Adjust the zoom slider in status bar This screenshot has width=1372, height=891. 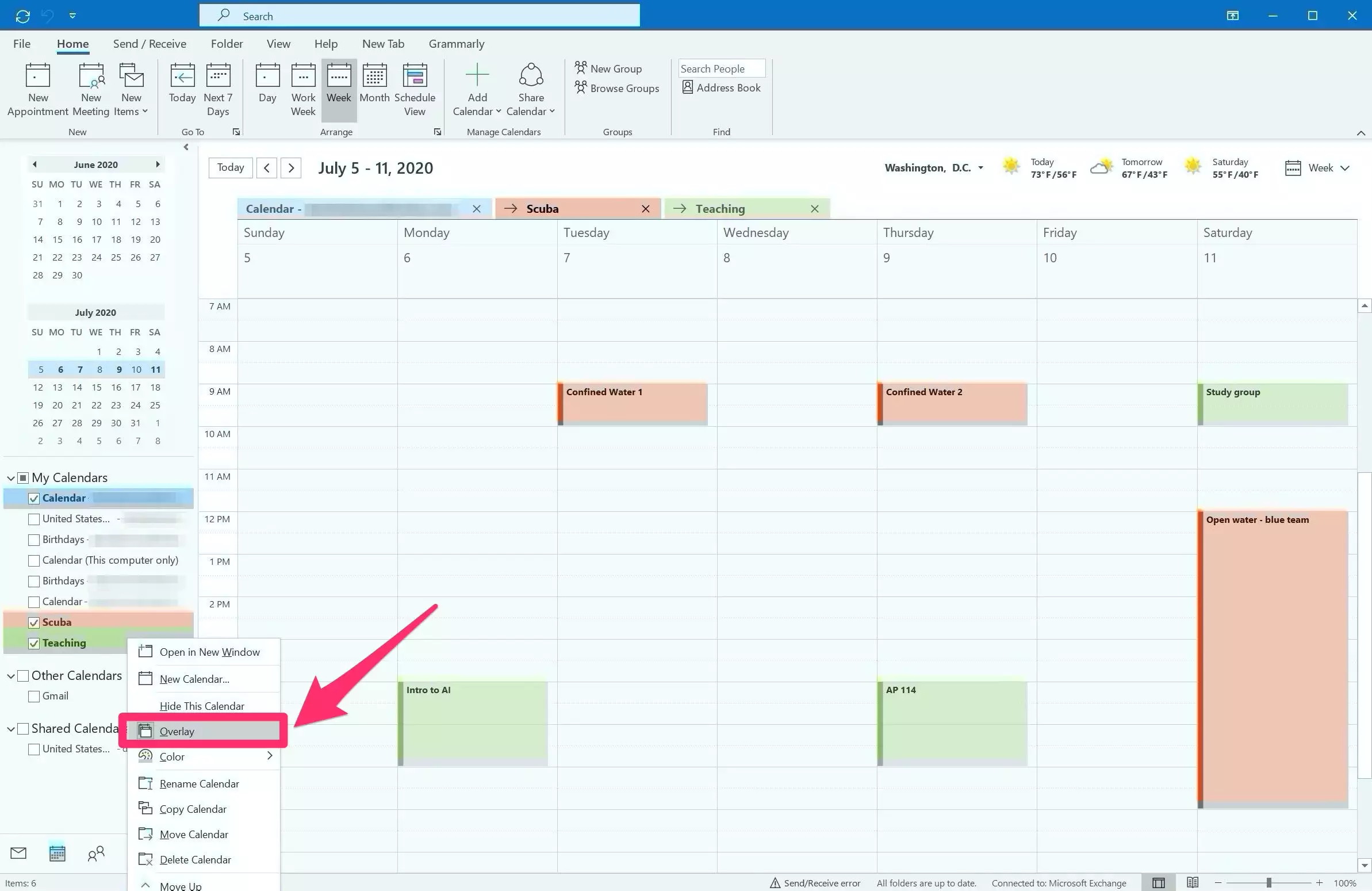click(1269, 883)
